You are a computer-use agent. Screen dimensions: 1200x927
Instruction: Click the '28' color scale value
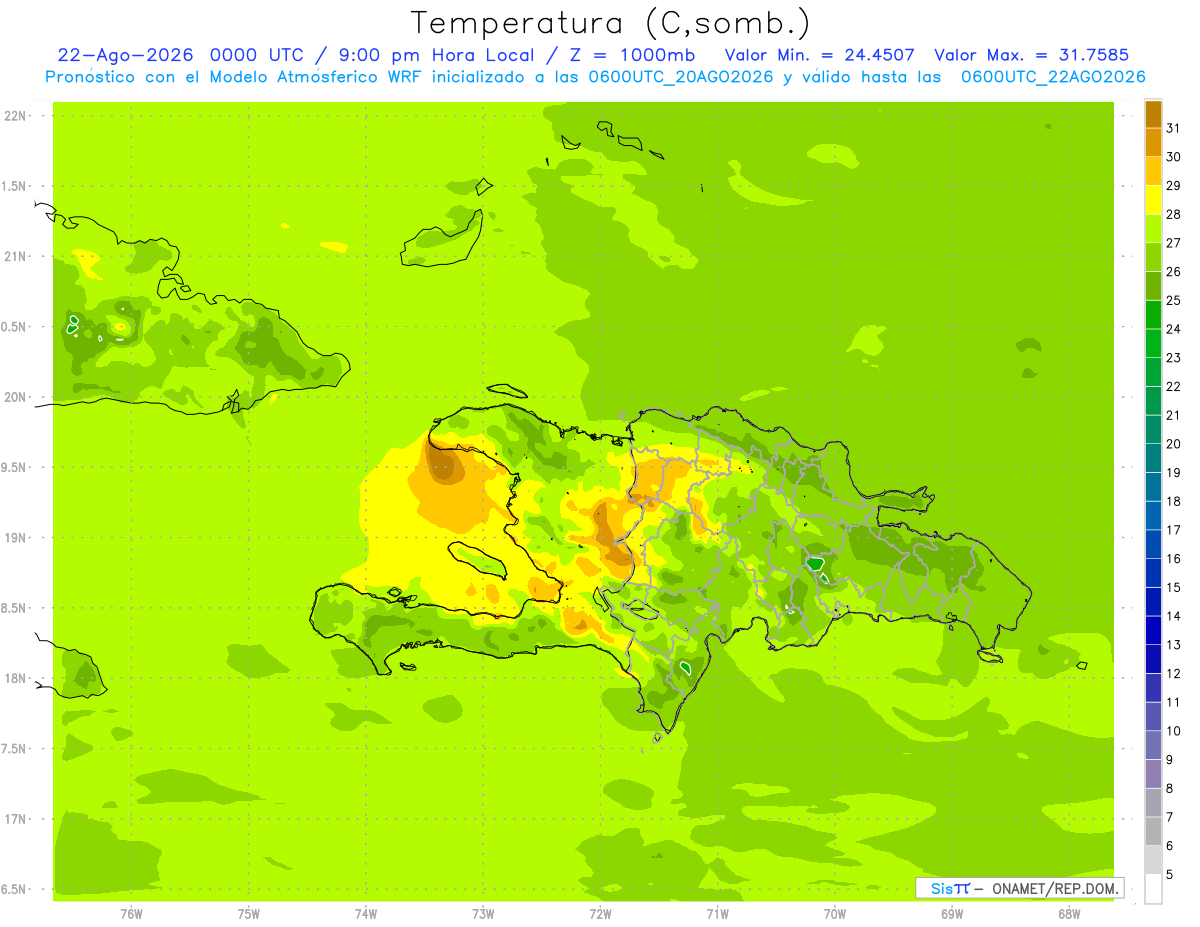(1173, 214)
